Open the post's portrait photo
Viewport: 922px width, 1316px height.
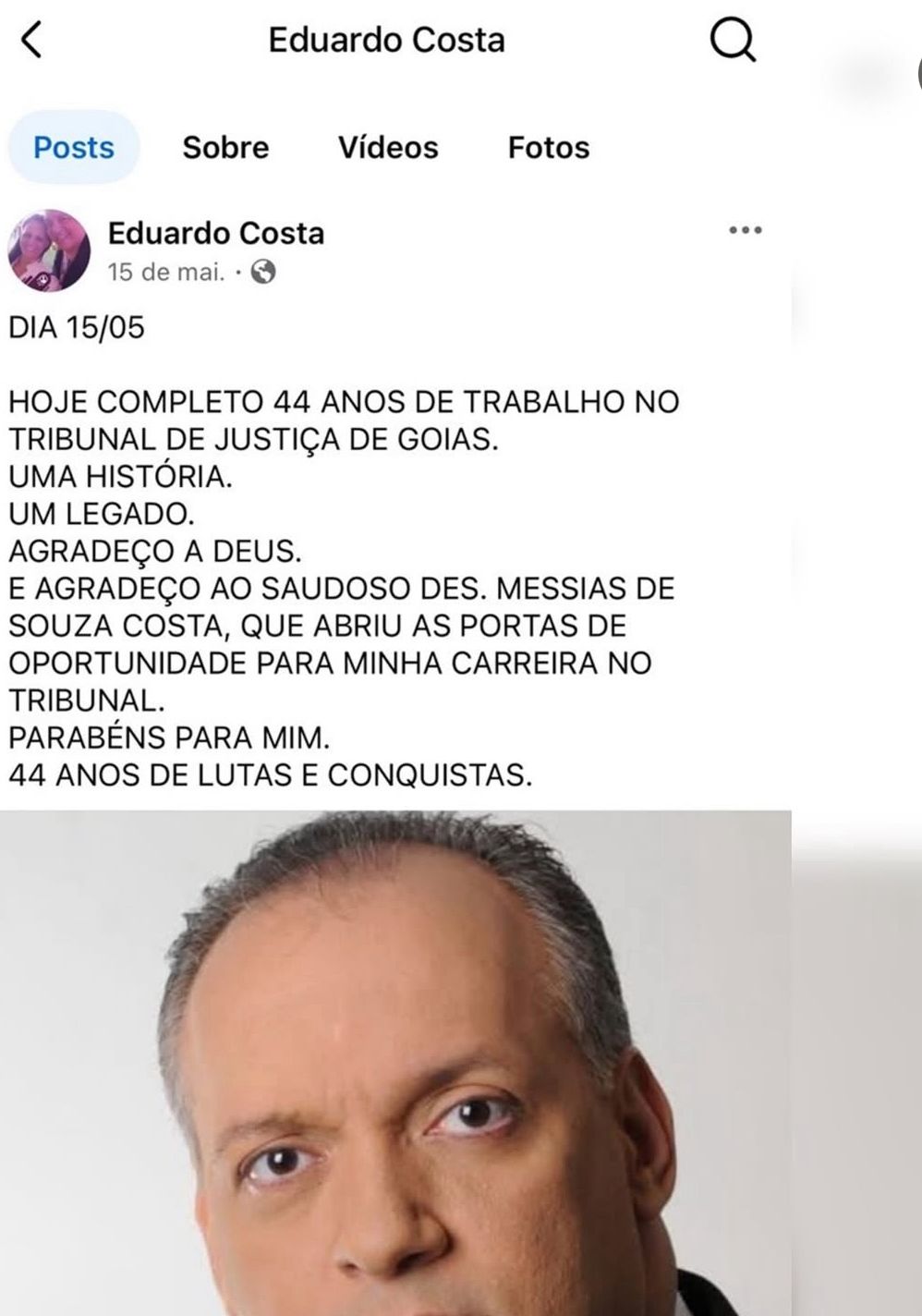pos(395,1063)
